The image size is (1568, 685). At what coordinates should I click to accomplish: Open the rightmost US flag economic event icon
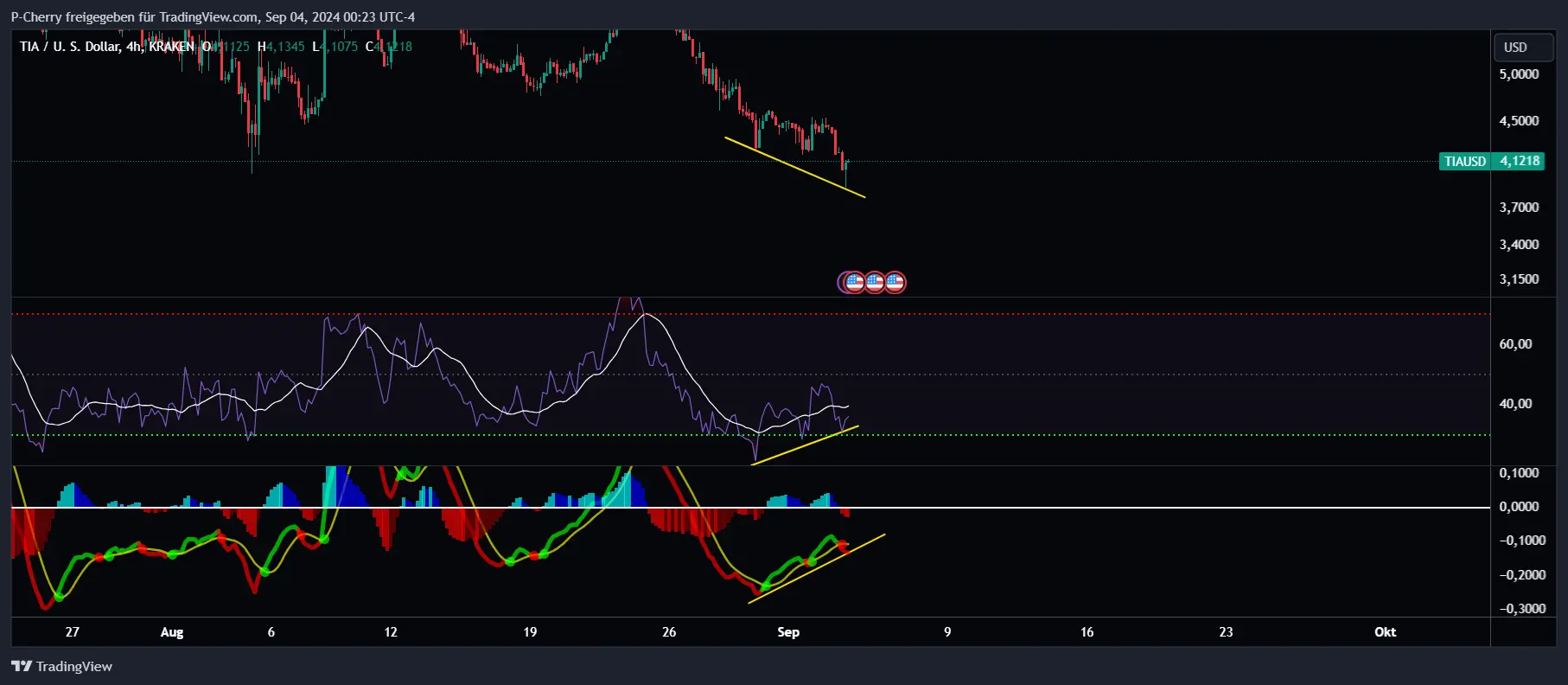896,282
